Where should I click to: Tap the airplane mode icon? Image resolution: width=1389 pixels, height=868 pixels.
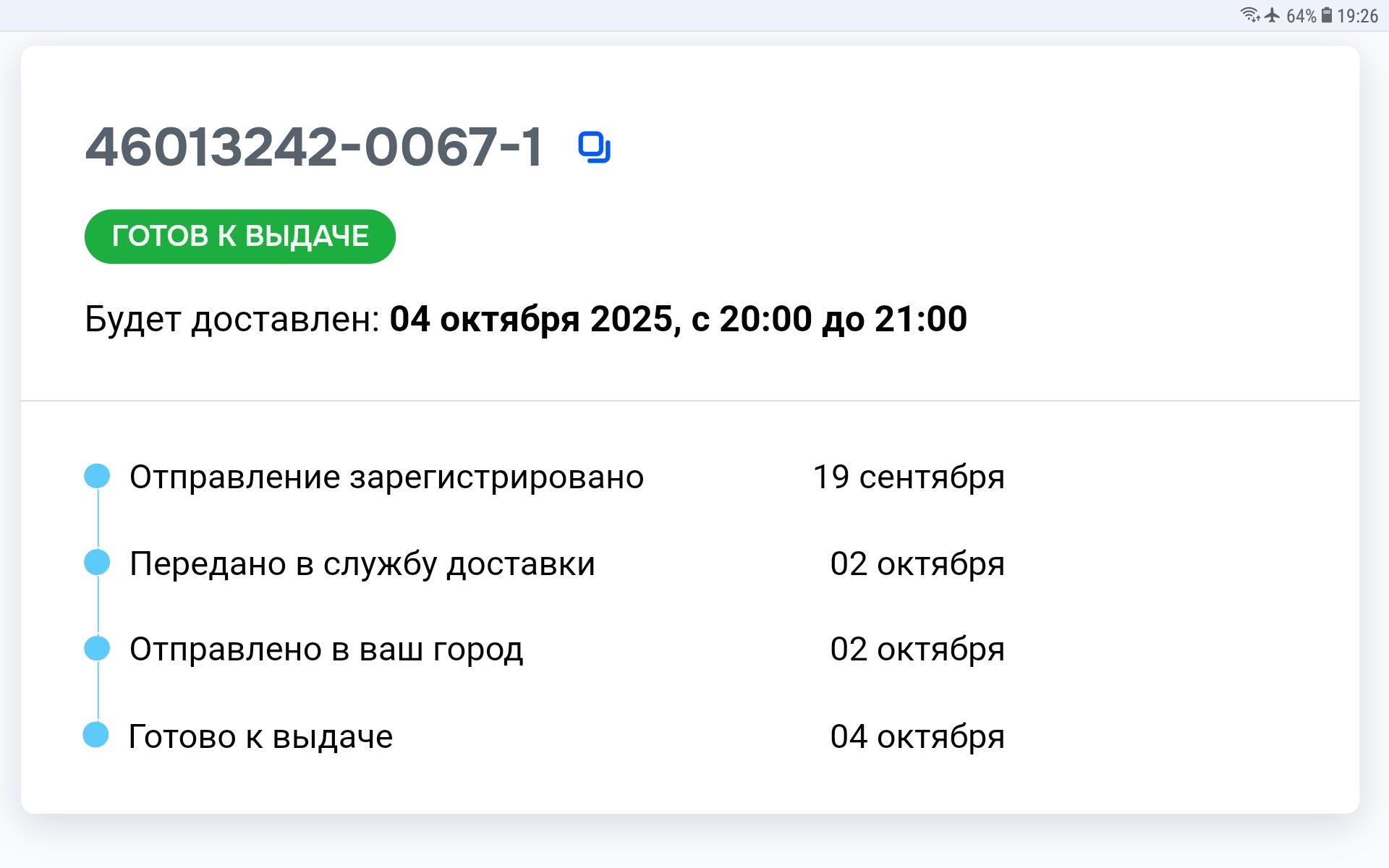click(1272, 15)
